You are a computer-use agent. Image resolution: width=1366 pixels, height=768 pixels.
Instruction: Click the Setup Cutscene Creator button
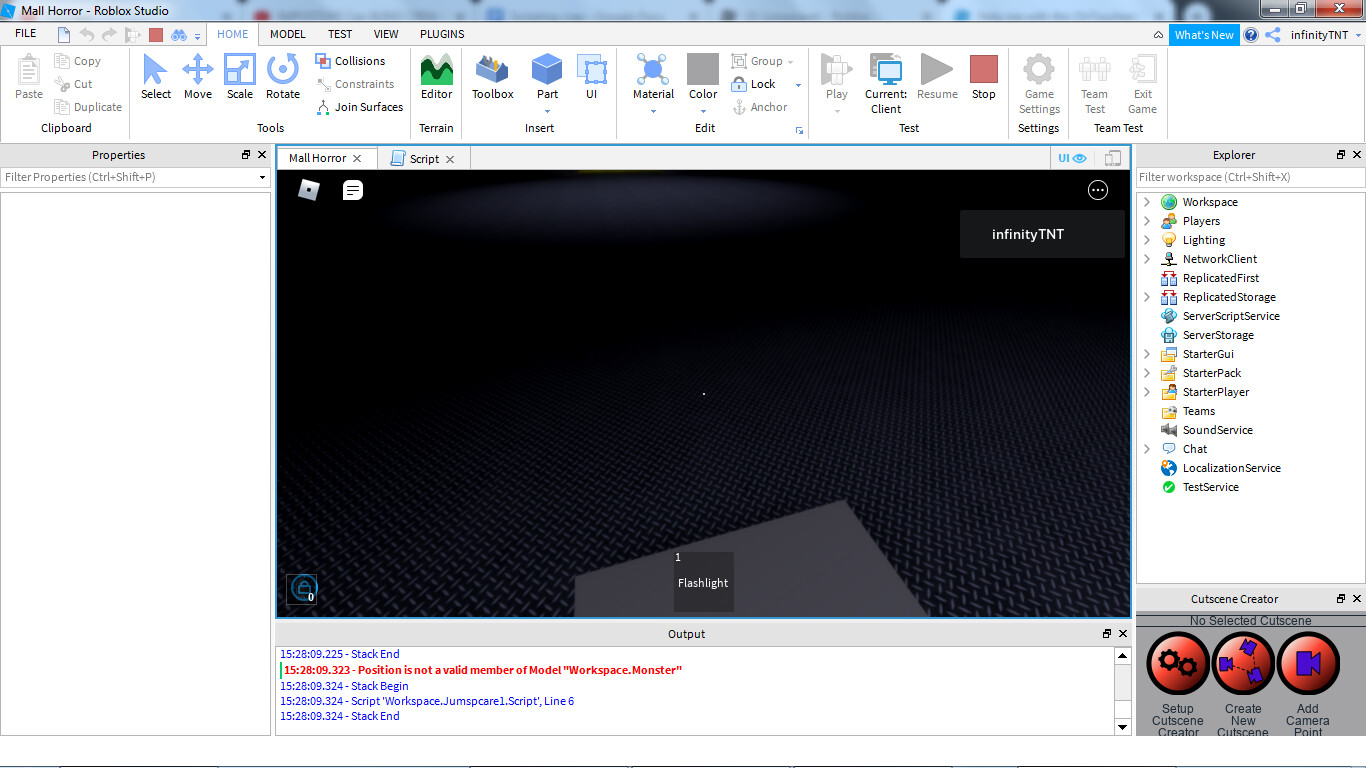tap(1178, 663)
